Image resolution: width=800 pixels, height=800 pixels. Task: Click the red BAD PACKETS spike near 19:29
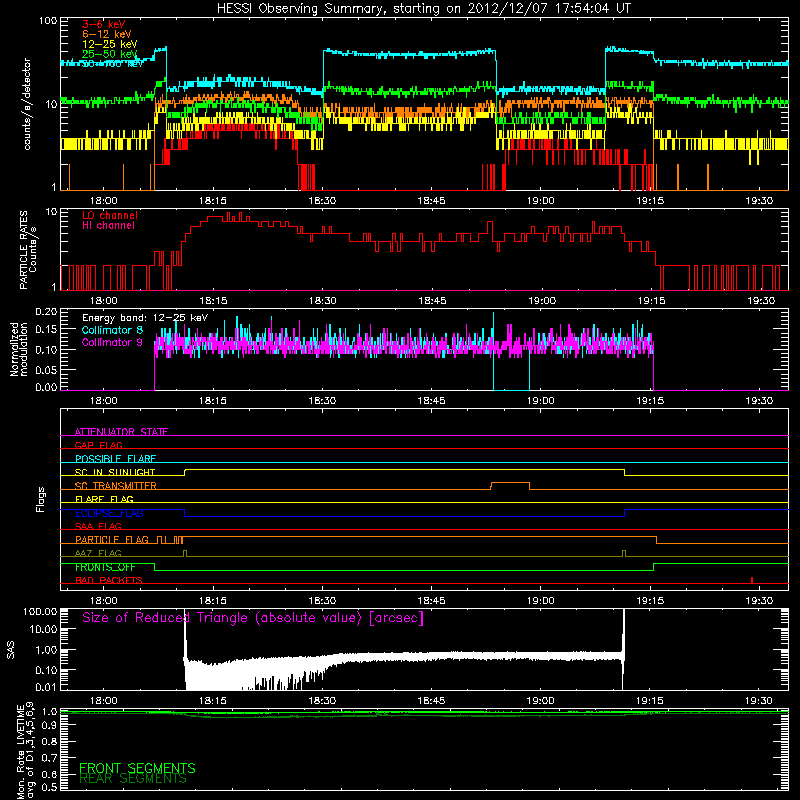752,580
